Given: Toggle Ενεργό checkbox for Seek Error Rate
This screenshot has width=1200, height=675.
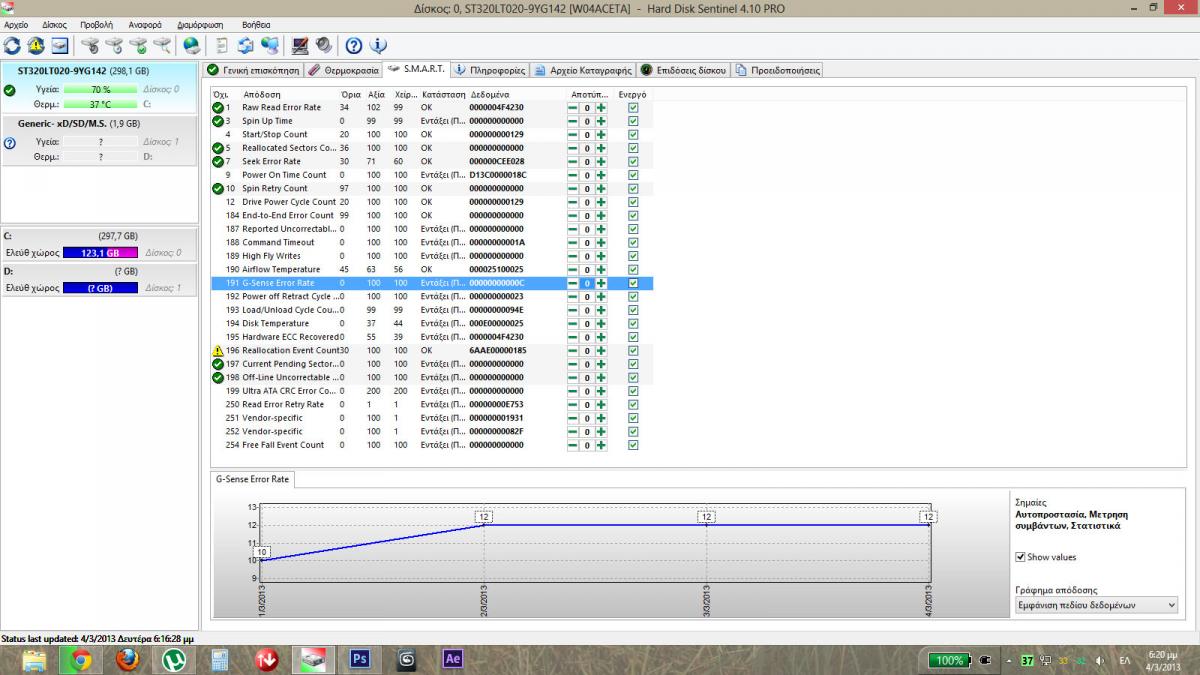Looking at the screenshot, I should click(x=633, y=161).
